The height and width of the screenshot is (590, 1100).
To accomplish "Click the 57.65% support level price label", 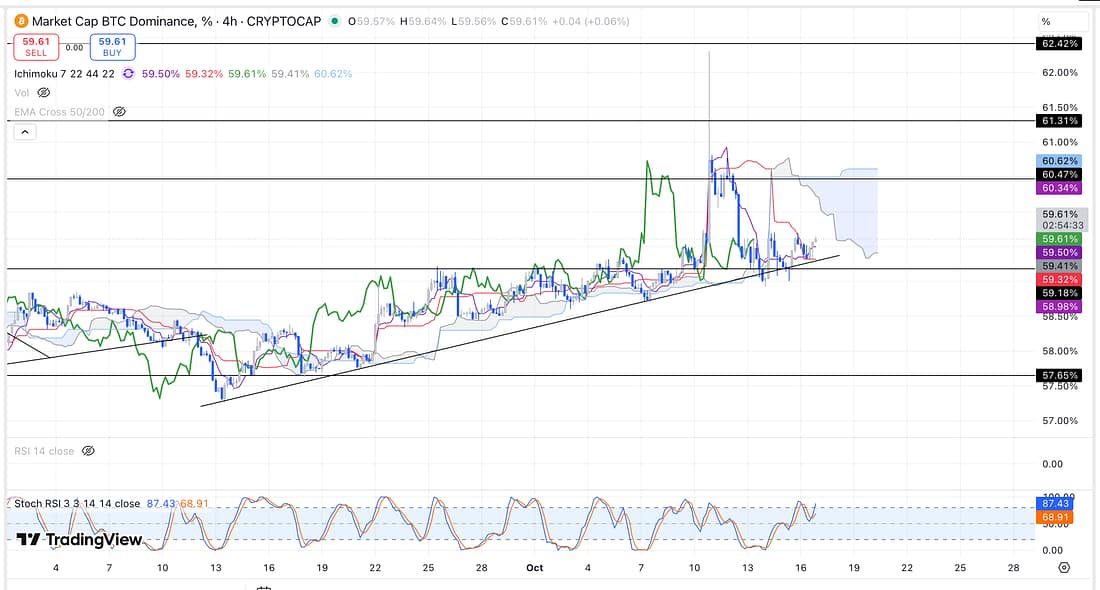I will pyautogui.click(x=1059, y=376).
